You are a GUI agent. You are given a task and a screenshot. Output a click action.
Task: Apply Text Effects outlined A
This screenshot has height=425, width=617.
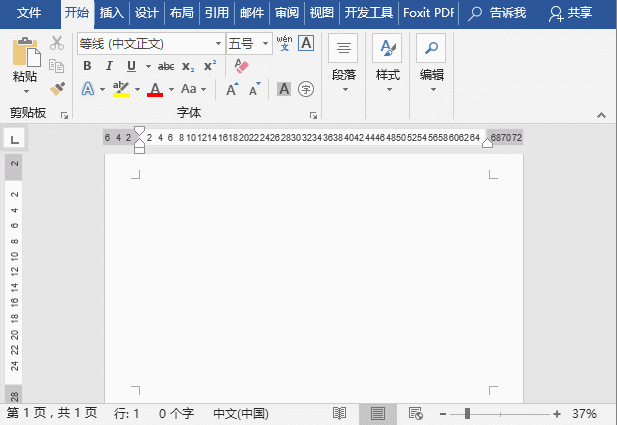pyautogui.click(x=88, y=89)
